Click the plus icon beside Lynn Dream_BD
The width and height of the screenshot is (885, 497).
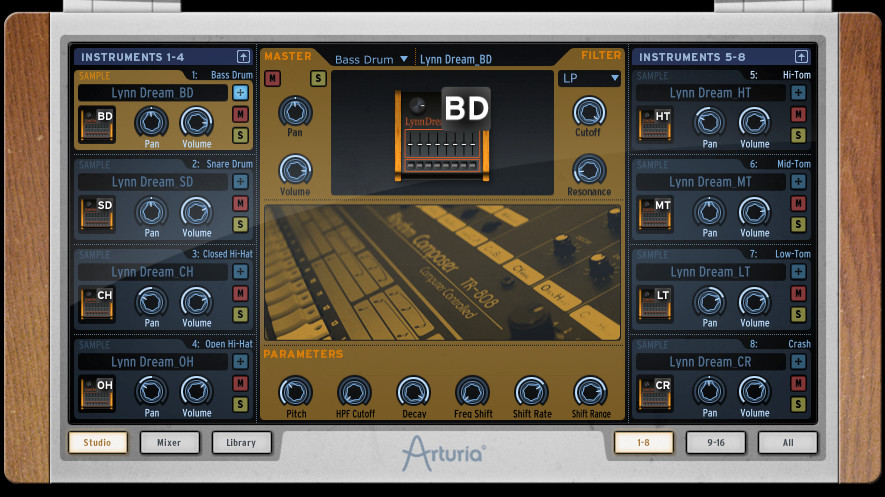(240, 93)
